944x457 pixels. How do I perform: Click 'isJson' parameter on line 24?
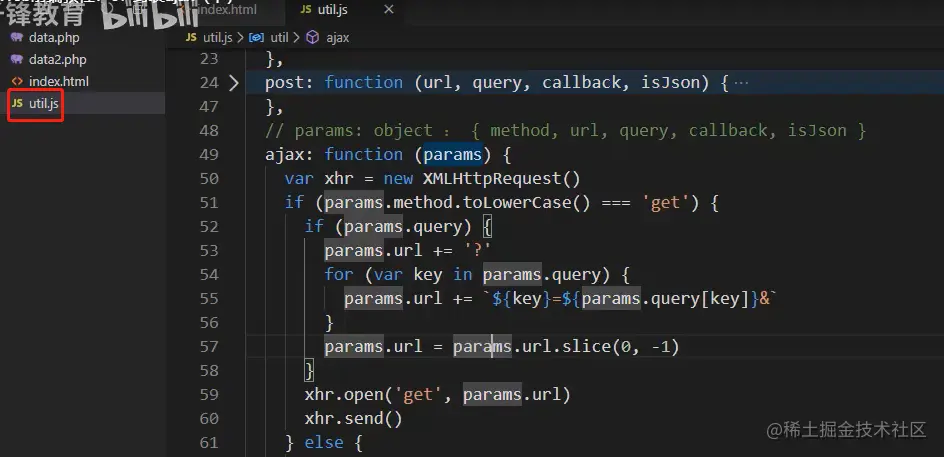tap(669, 82)
